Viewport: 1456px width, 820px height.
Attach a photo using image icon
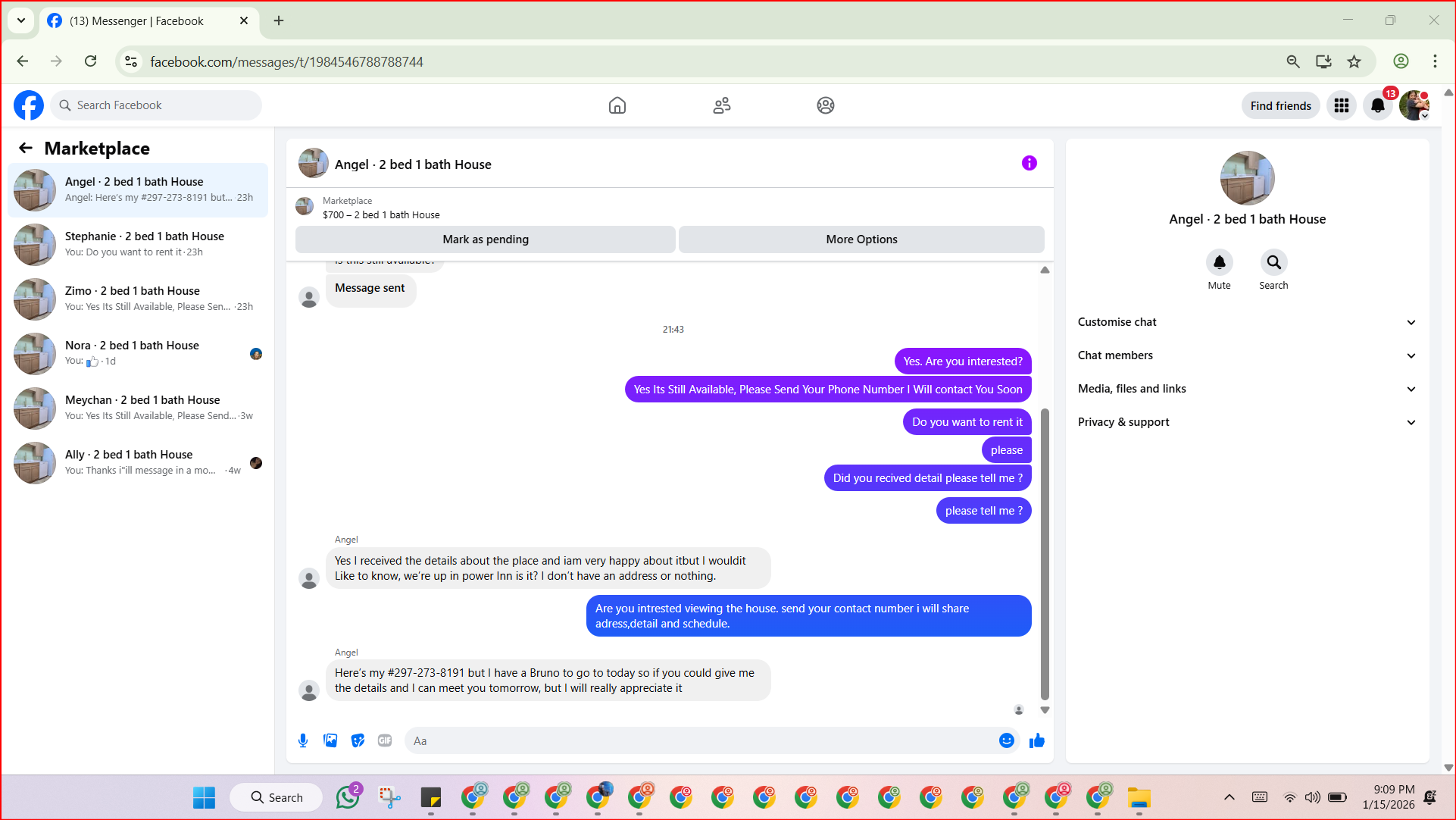pos(330,740)
